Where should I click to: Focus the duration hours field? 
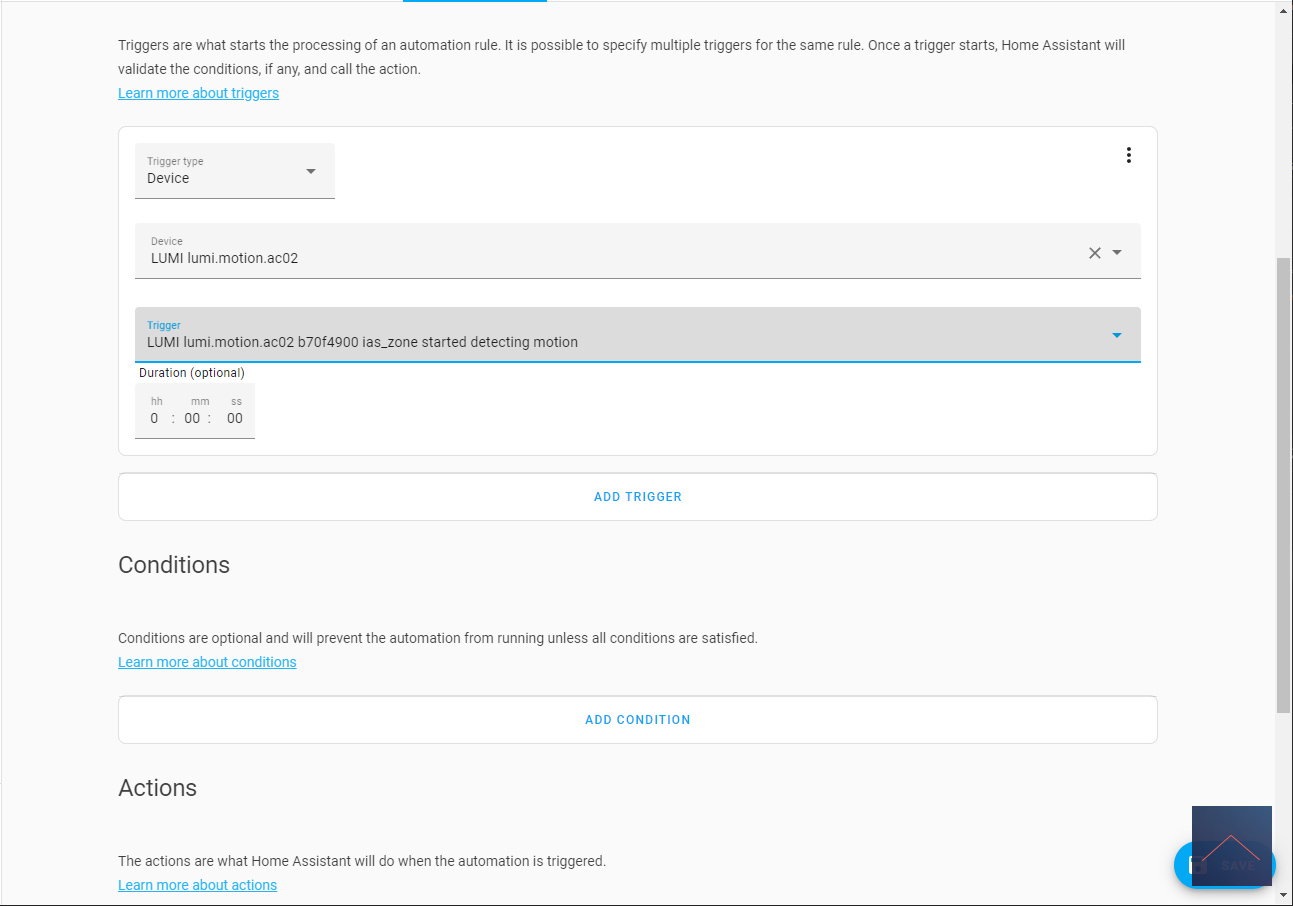pyautogui.click(x=155, y=418)
